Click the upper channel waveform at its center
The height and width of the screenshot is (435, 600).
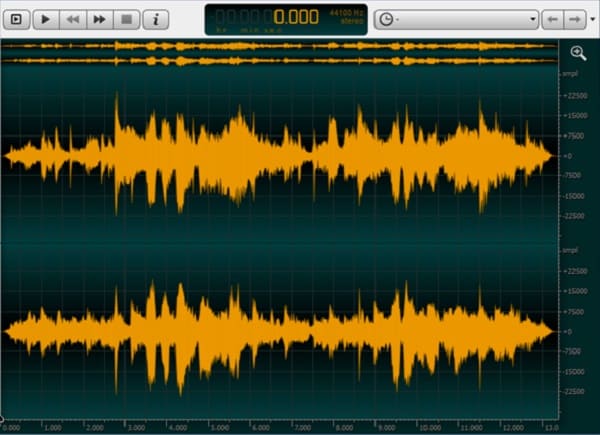pos(279,155)
